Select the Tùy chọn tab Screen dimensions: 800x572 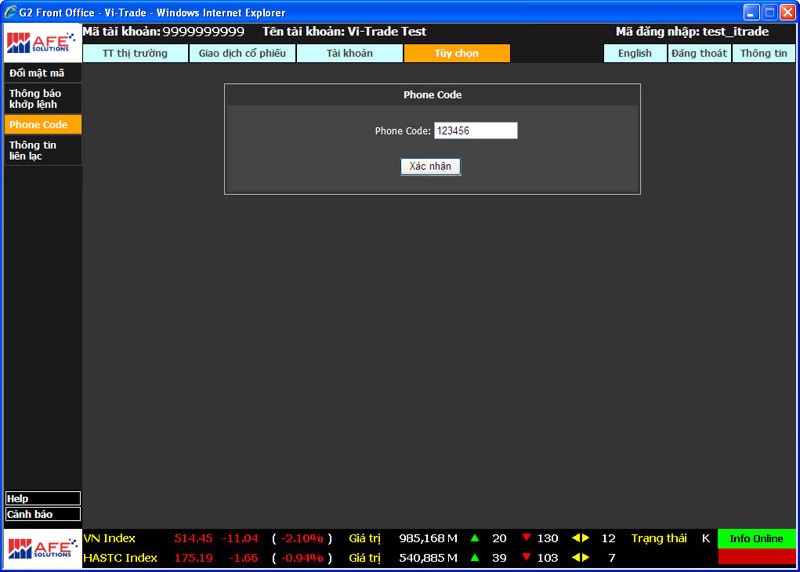456,53
